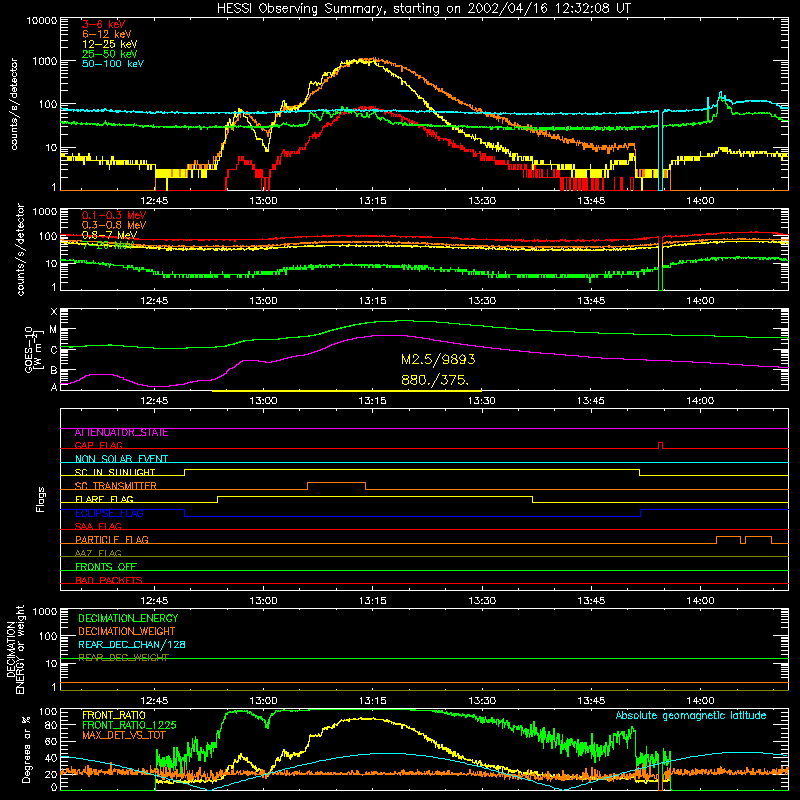Click the REAR_DEC_WEIGHT legend label
The image size is (800, 800).
tap(123, 658)
